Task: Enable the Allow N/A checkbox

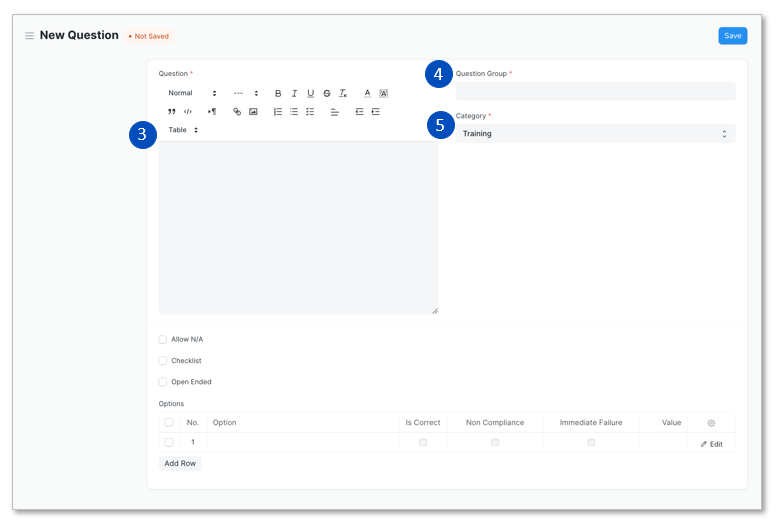Action: coord(163,340)
